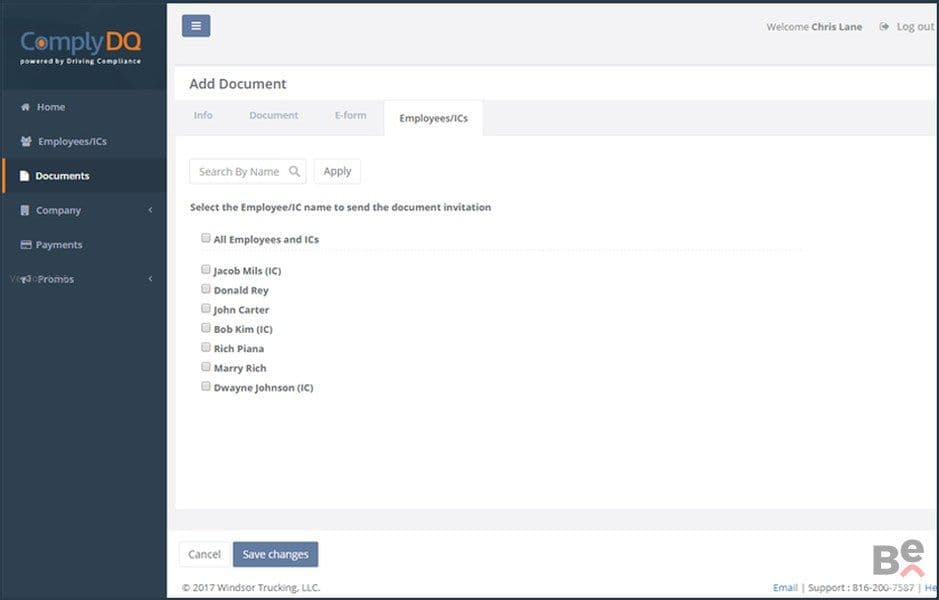939x600 pixels.
Task: Click the Payments card icon
Action: 26,244
